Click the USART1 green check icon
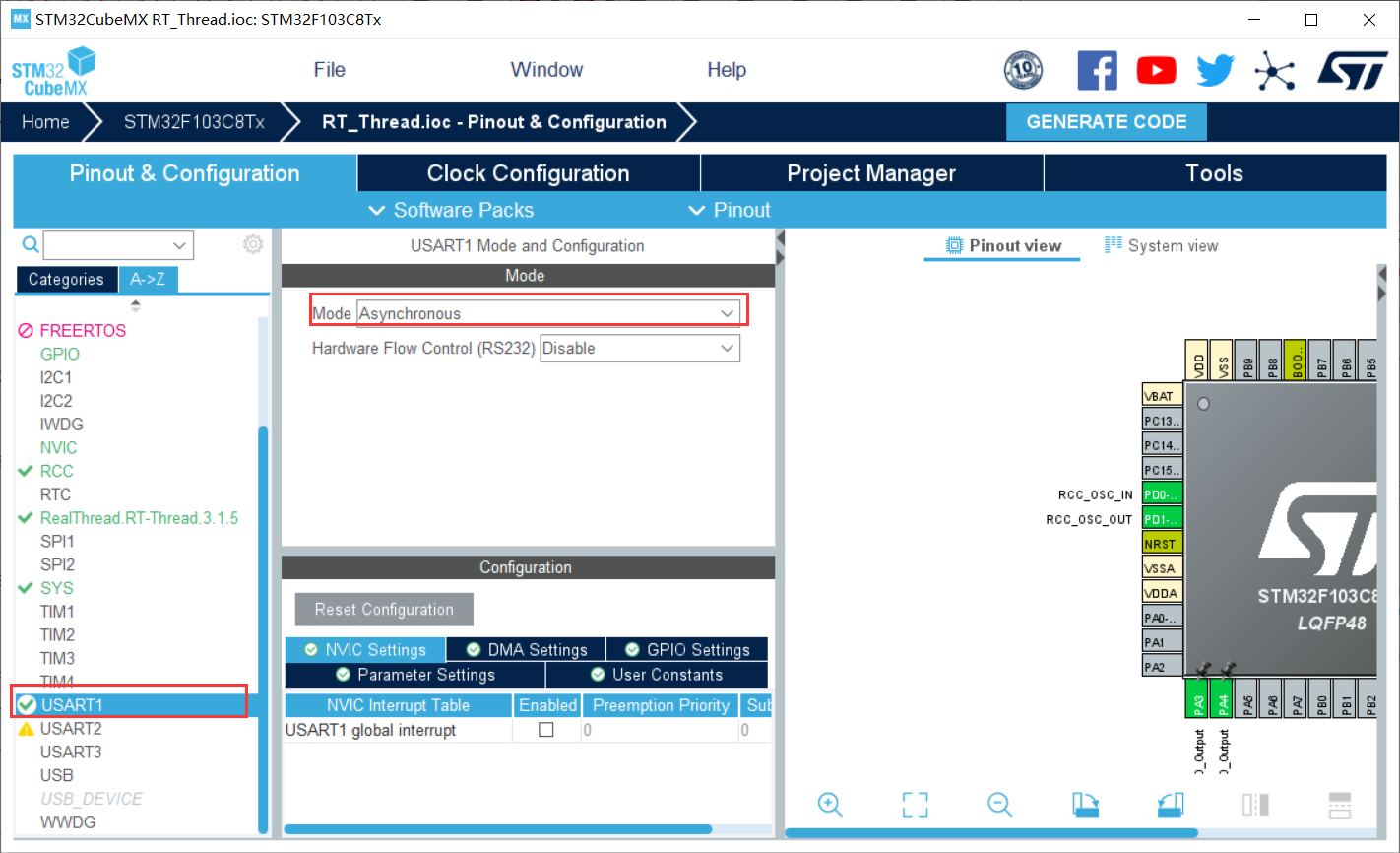The image size is (1400, 853). tap(27, 705)
